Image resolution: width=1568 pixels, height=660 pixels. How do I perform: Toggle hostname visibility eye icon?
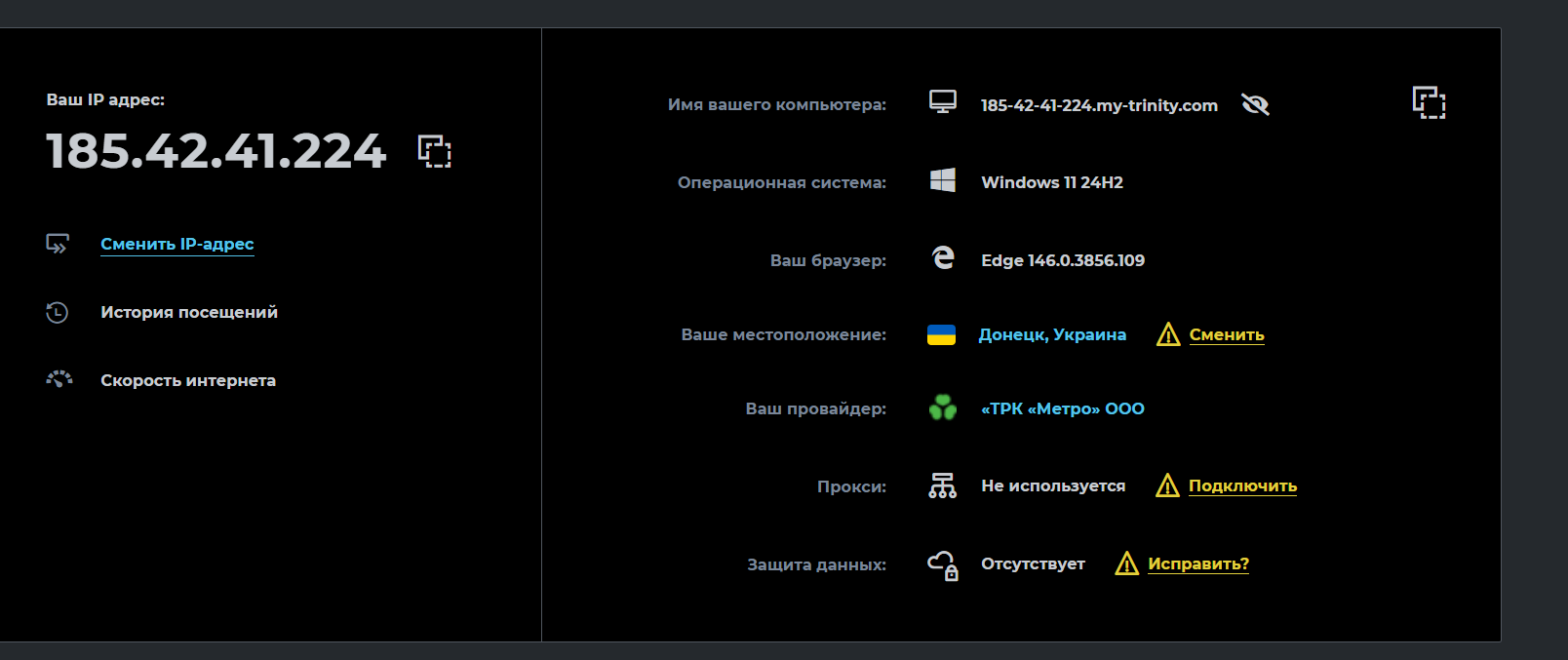point(1255,104)
